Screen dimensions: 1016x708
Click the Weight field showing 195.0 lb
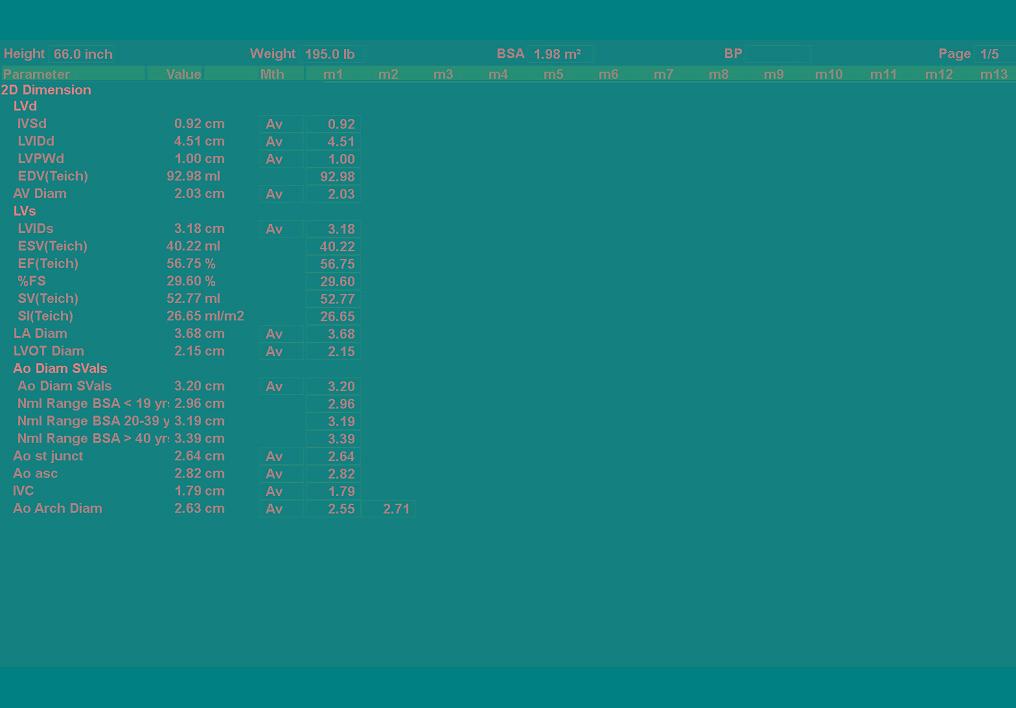click(330, 54)
